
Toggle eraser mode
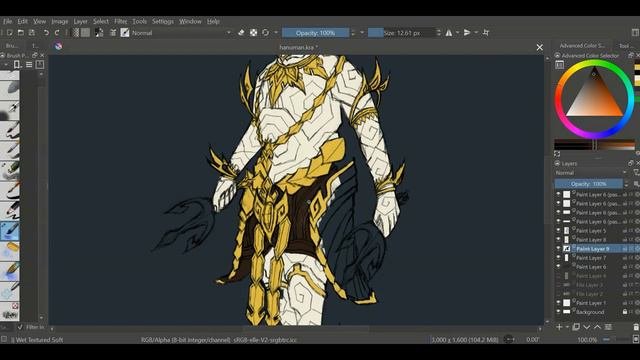click(x=241, y=33)
